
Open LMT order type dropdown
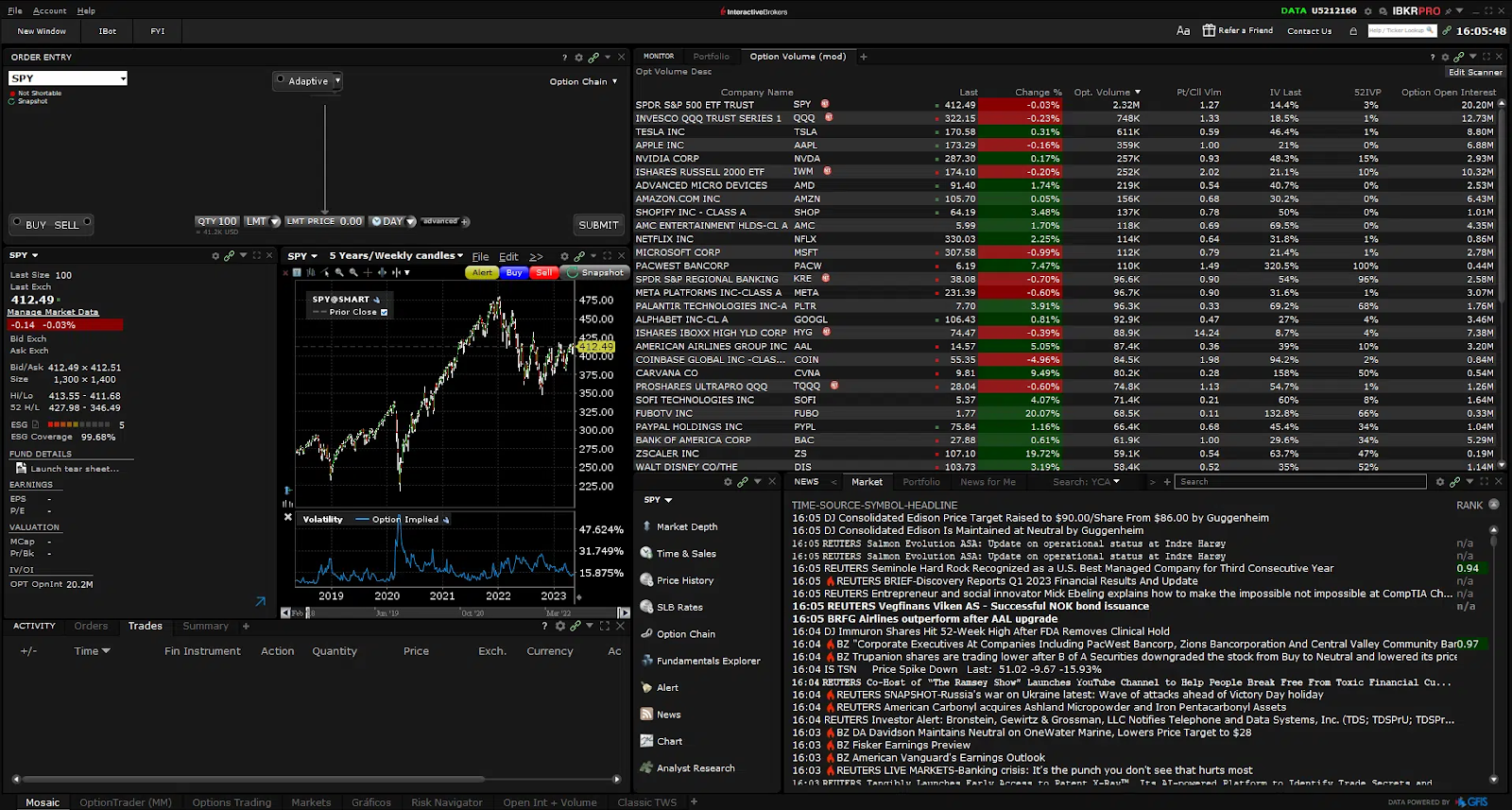(x=275, y=222)
